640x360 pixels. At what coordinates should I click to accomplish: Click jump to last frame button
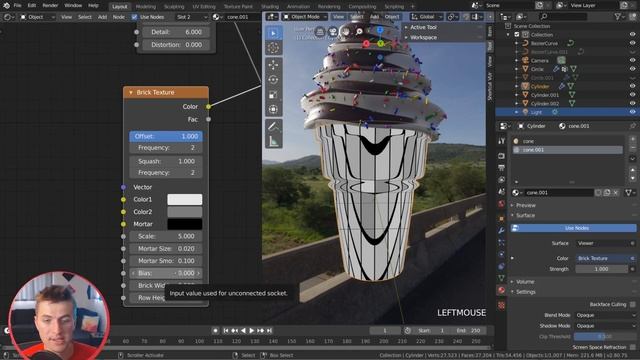click(269, 331)
